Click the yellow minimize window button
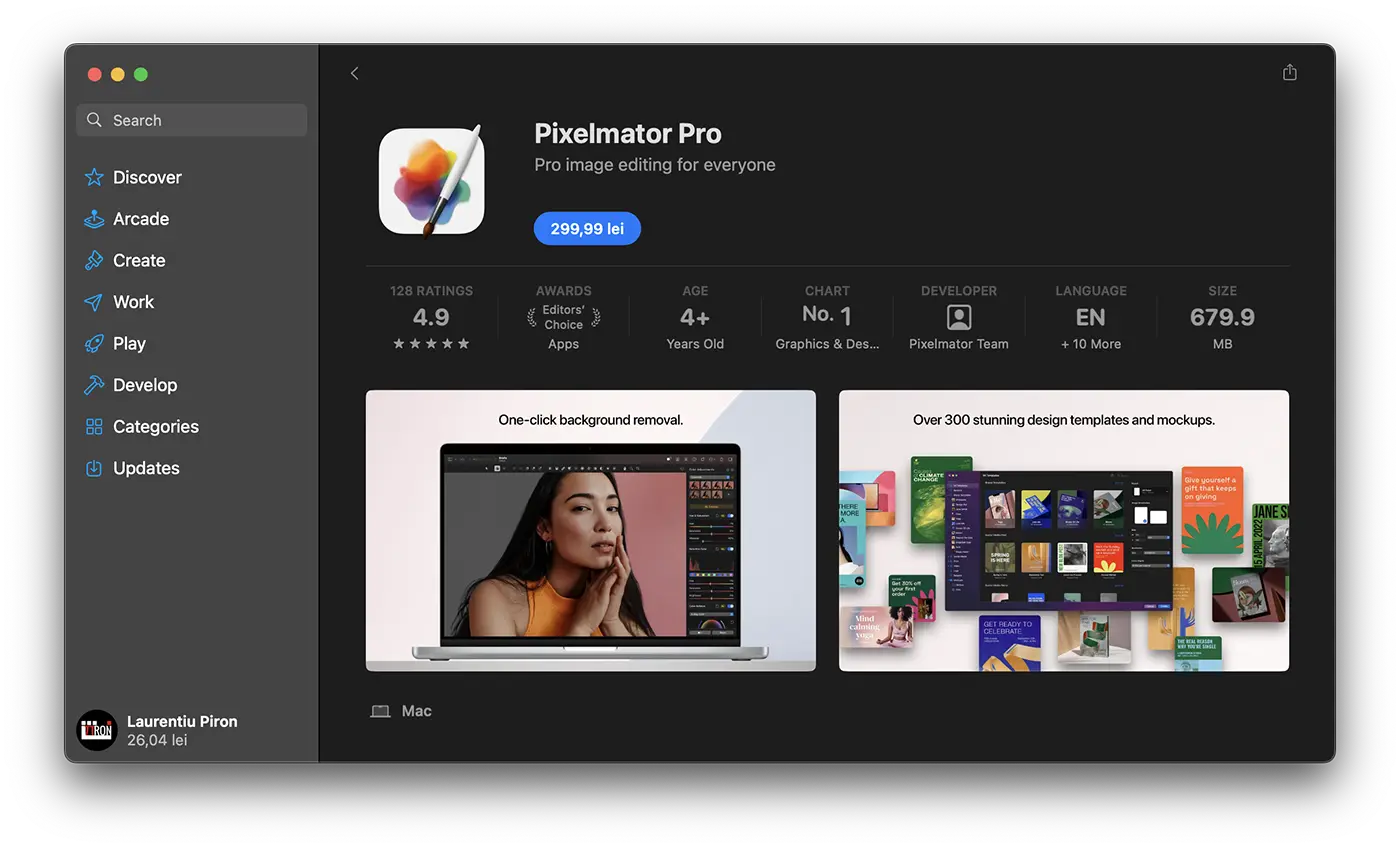 point(118,74)
